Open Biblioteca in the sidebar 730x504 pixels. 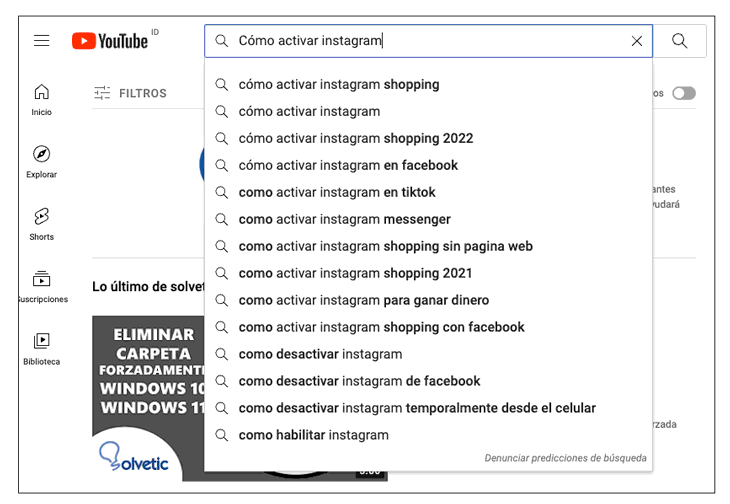click(x=41, y=348)
